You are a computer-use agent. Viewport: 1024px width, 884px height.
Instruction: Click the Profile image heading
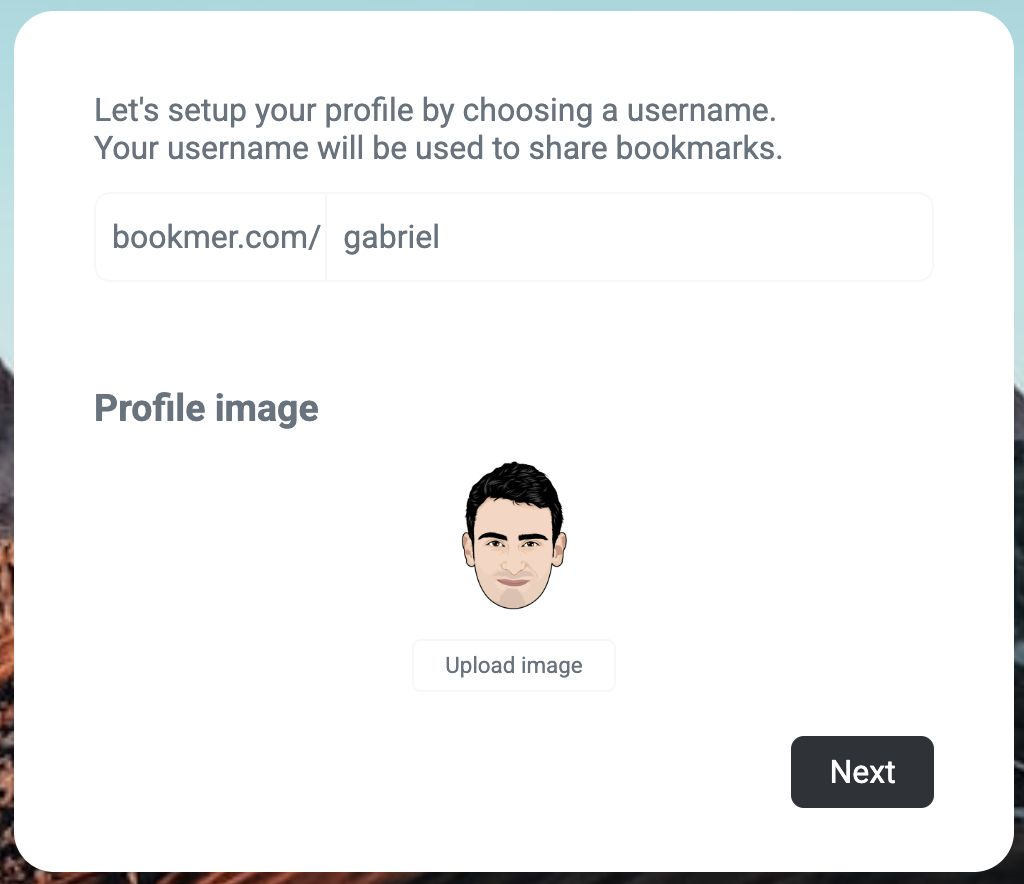(x=206, y=408)
